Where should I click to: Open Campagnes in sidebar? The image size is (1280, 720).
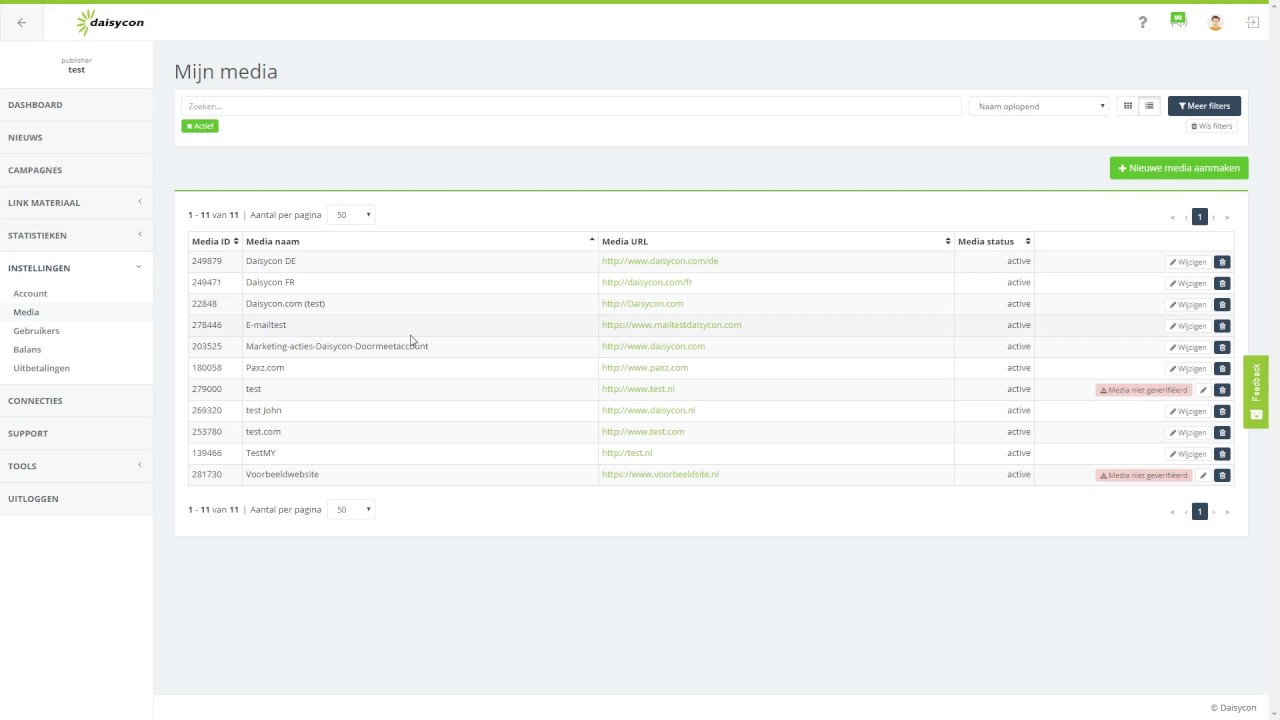76,170
